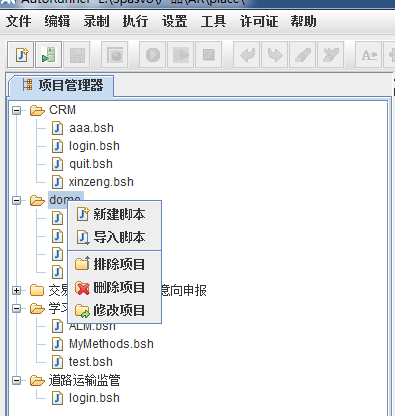
Task: Click the undo arrow toolbar icon
Action: click(x=247, y=55)
